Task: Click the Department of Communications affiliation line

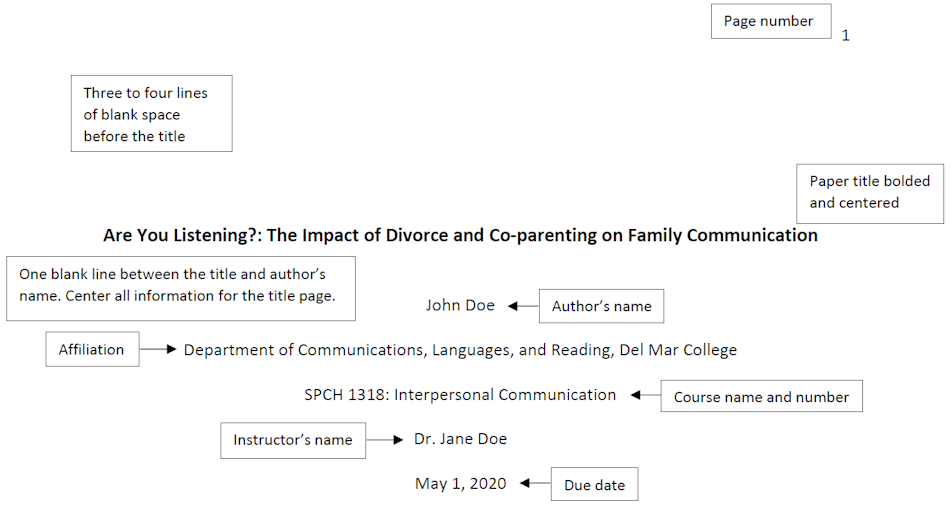Action: [460, 350]
